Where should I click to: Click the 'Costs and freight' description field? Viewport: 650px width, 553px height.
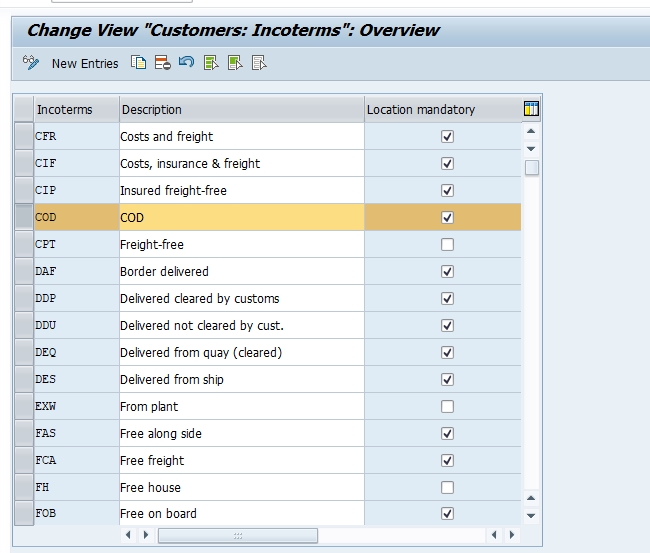(242, 136)
